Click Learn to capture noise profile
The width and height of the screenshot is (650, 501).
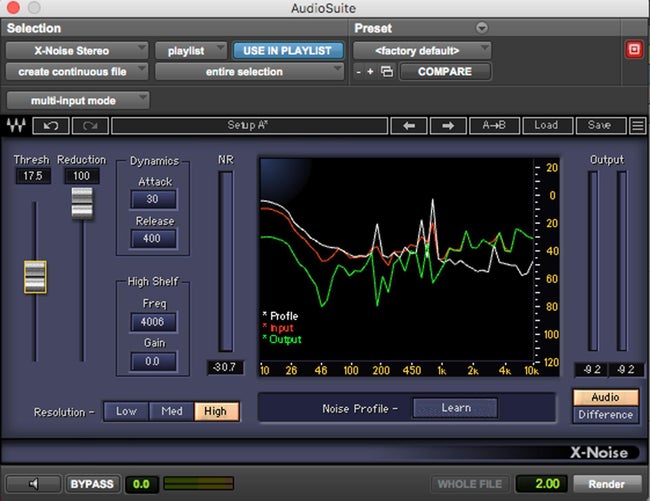[x=456, y=408]
